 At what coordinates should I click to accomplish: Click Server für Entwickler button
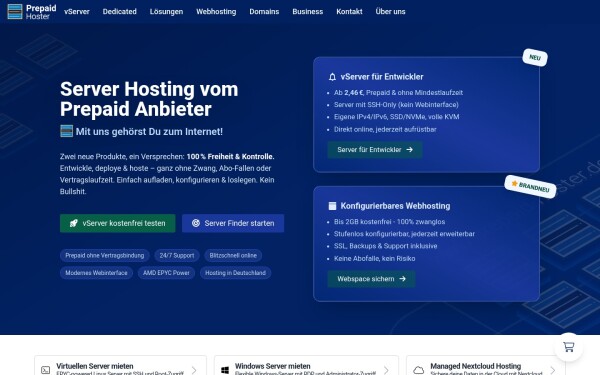pyautogui.click(x=375, y=150)
